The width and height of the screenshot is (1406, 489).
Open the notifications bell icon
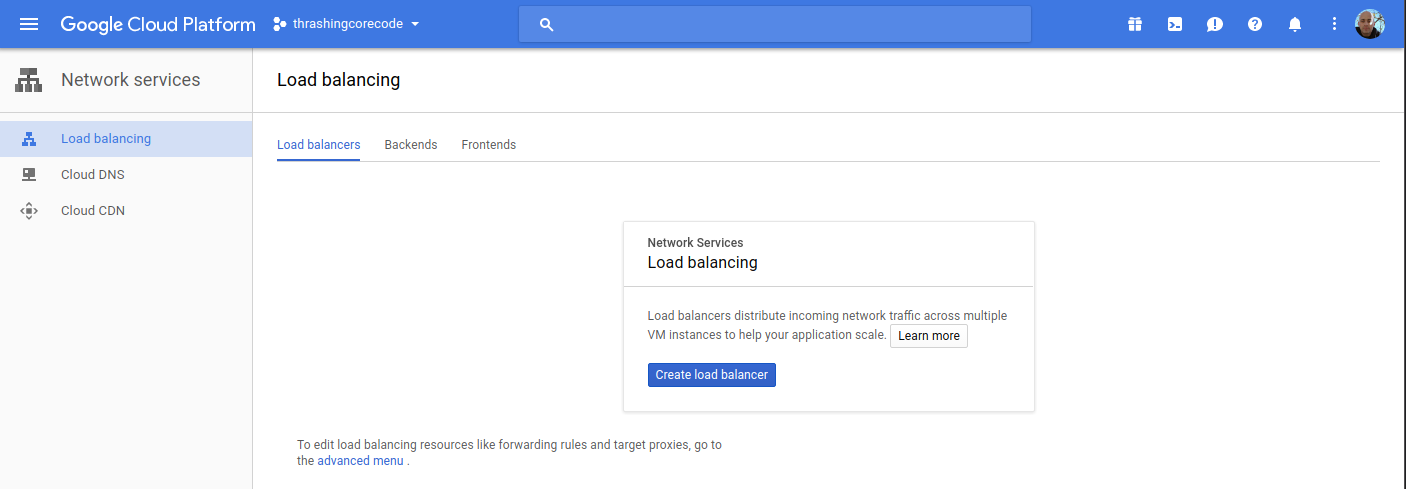(x=1295, y=24)
